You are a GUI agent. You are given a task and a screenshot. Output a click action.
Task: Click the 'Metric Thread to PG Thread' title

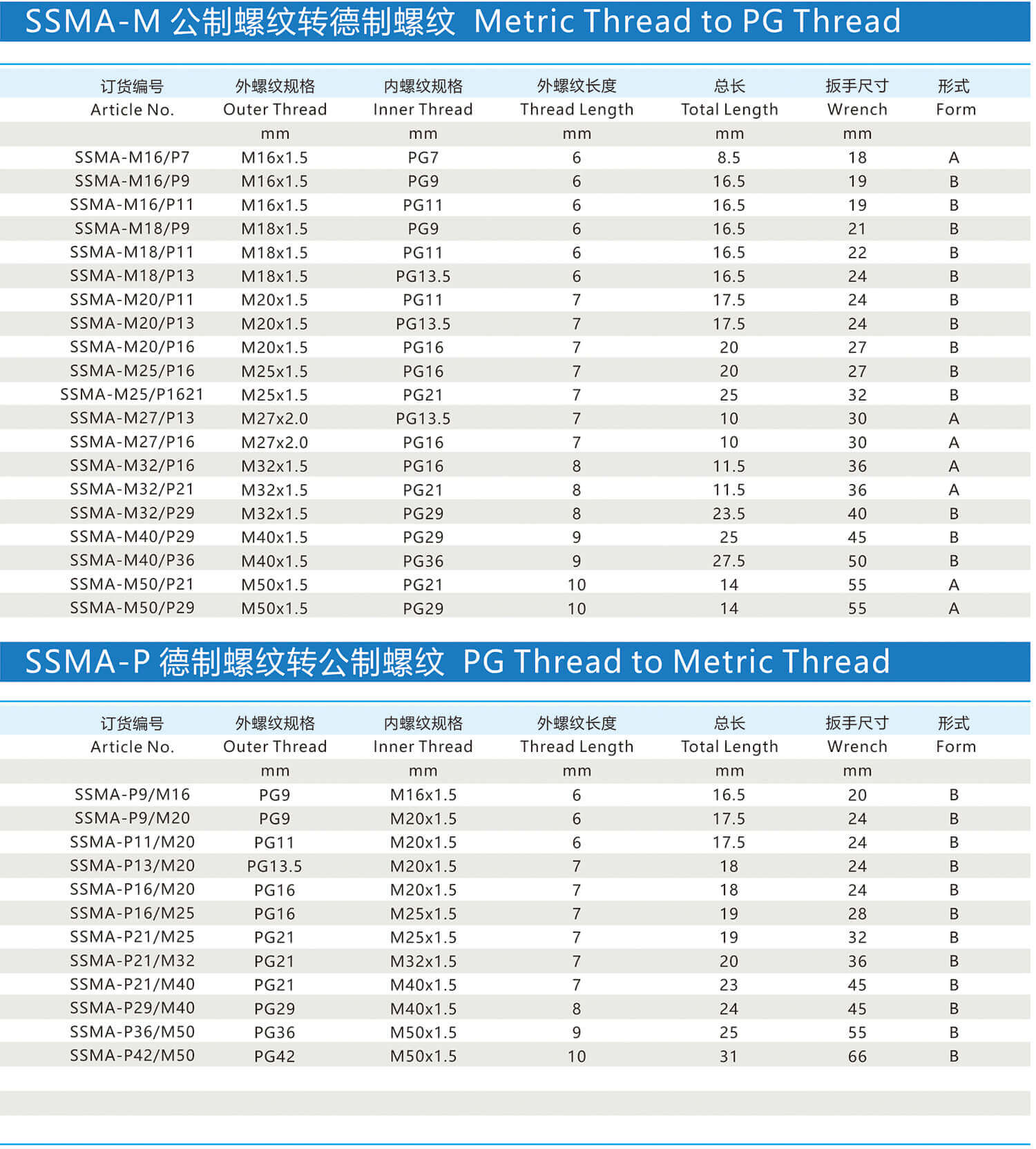click(x=687, y=21)
